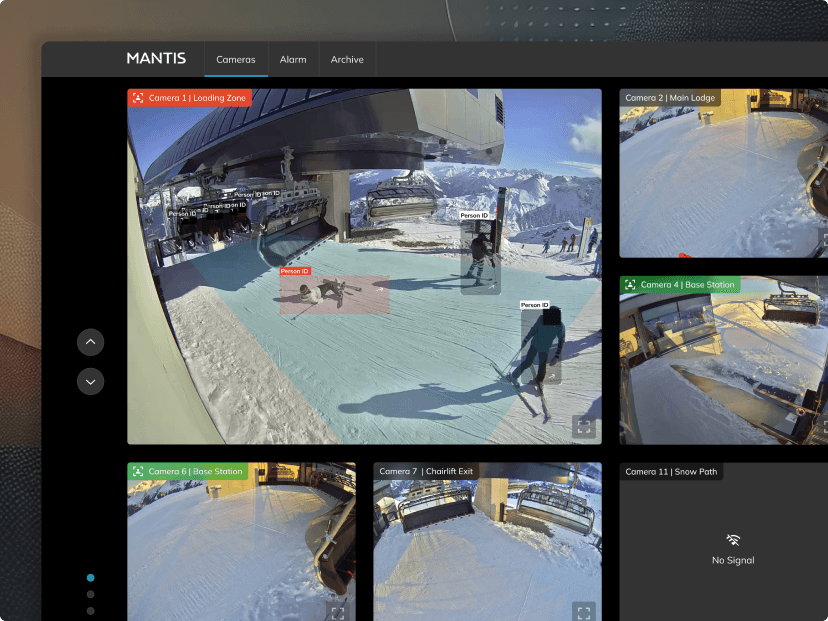Click the No Signal text
This screenshot has height=621, width=828.
point(733,560)
